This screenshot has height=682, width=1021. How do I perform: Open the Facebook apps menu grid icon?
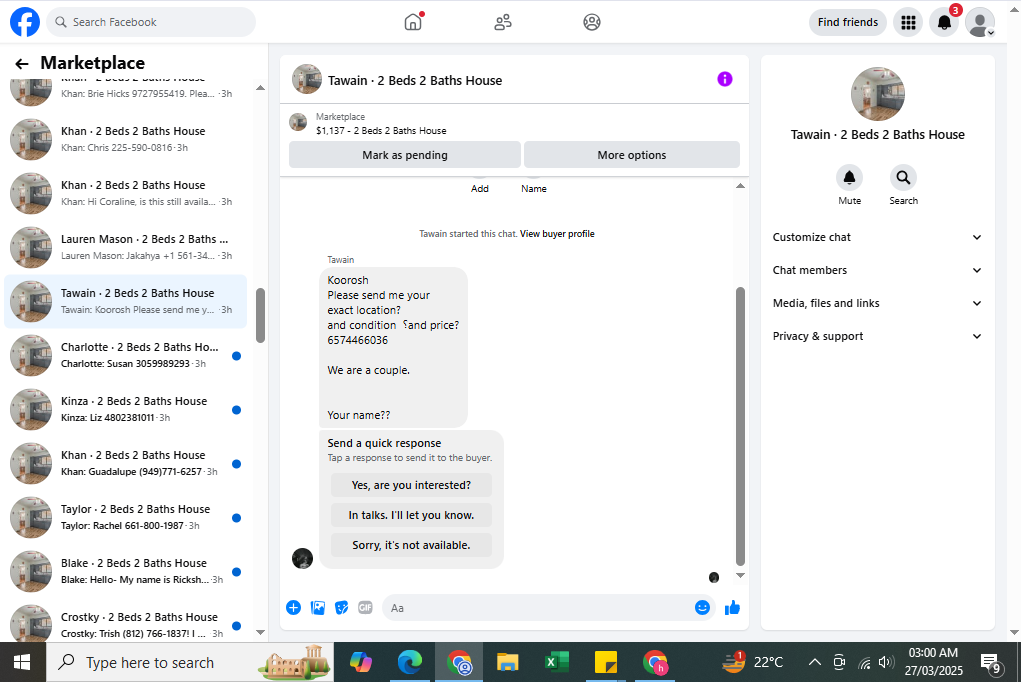click(x=908, y=23)
